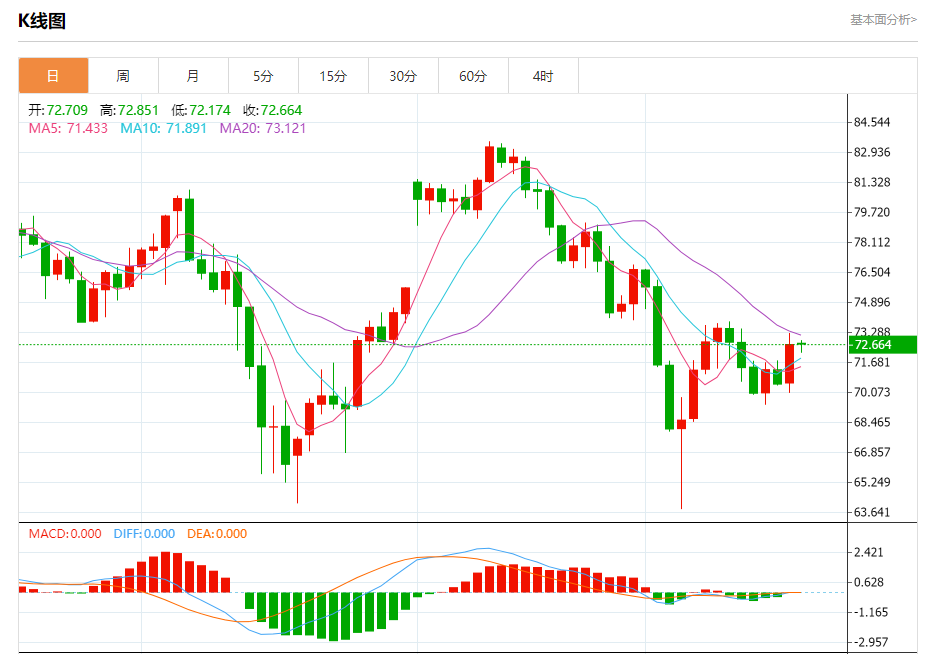Click the 78.112 price axis label
The width and height of the screenshot is (925, 654).
pyautogui.click(x=872, y=242)
